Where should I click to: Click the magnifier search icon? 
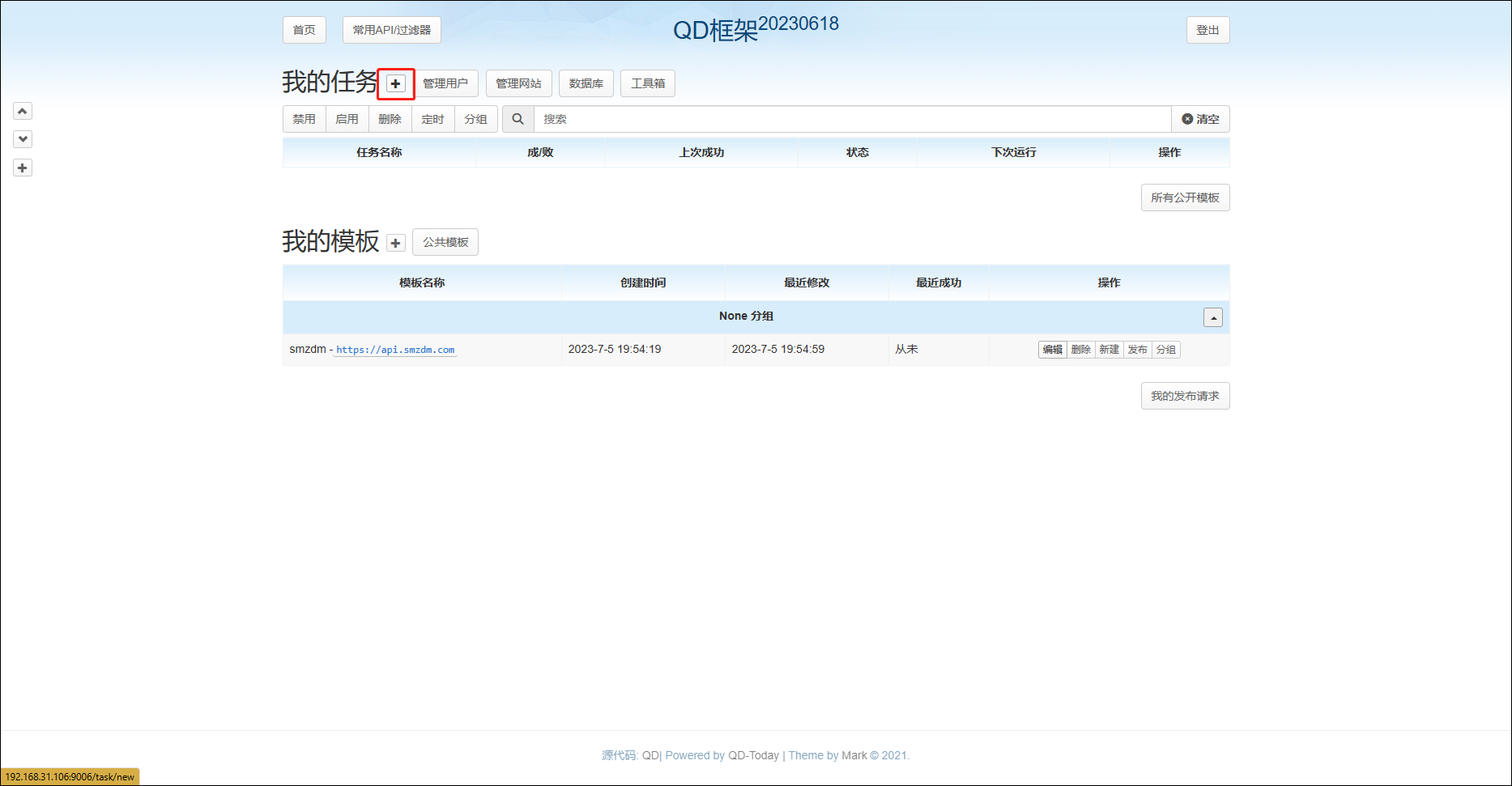point(517,119)
